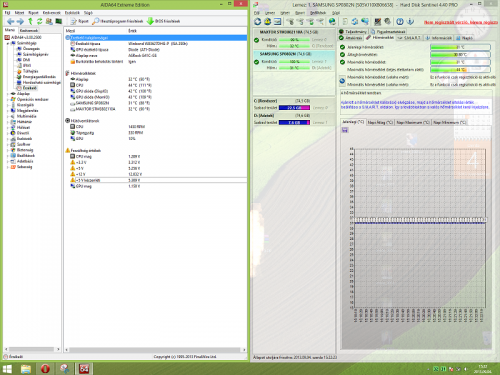The image size is (500, 375).
Task: Show the Napi Maximum (°C) chart tab
Action: [413, 123]
